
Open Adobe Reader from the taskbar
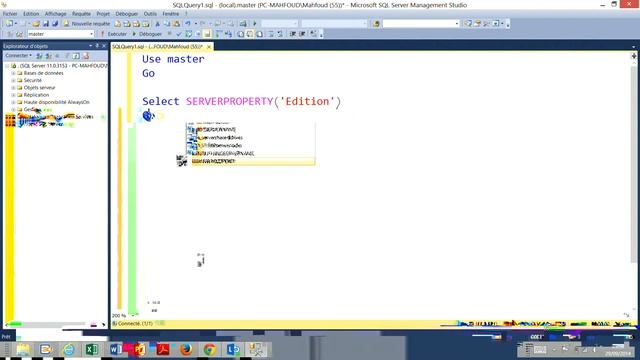coord(163,349)
